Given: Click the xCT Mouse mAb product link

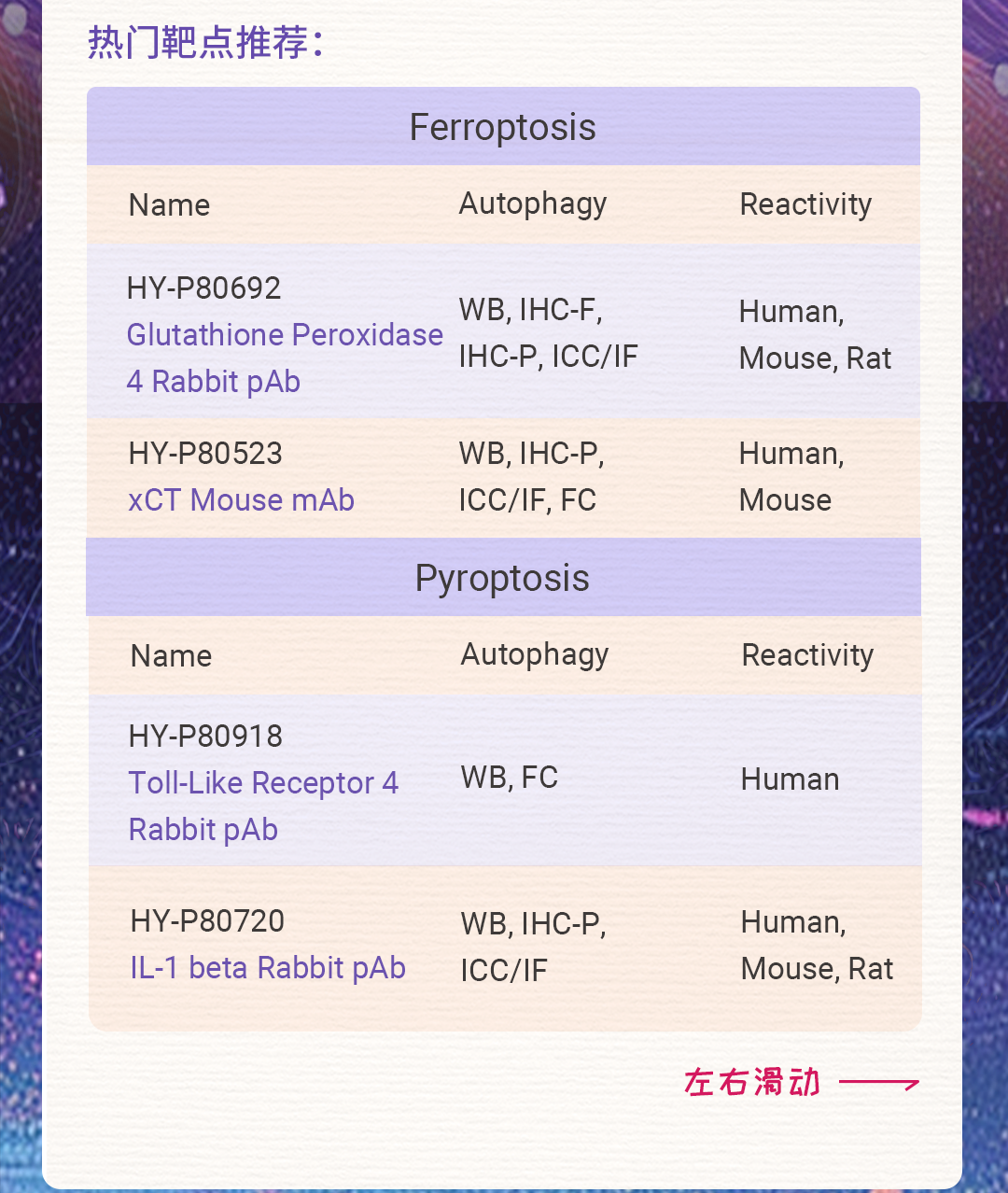Looking at the screenshot, I should tap(241, 500).
